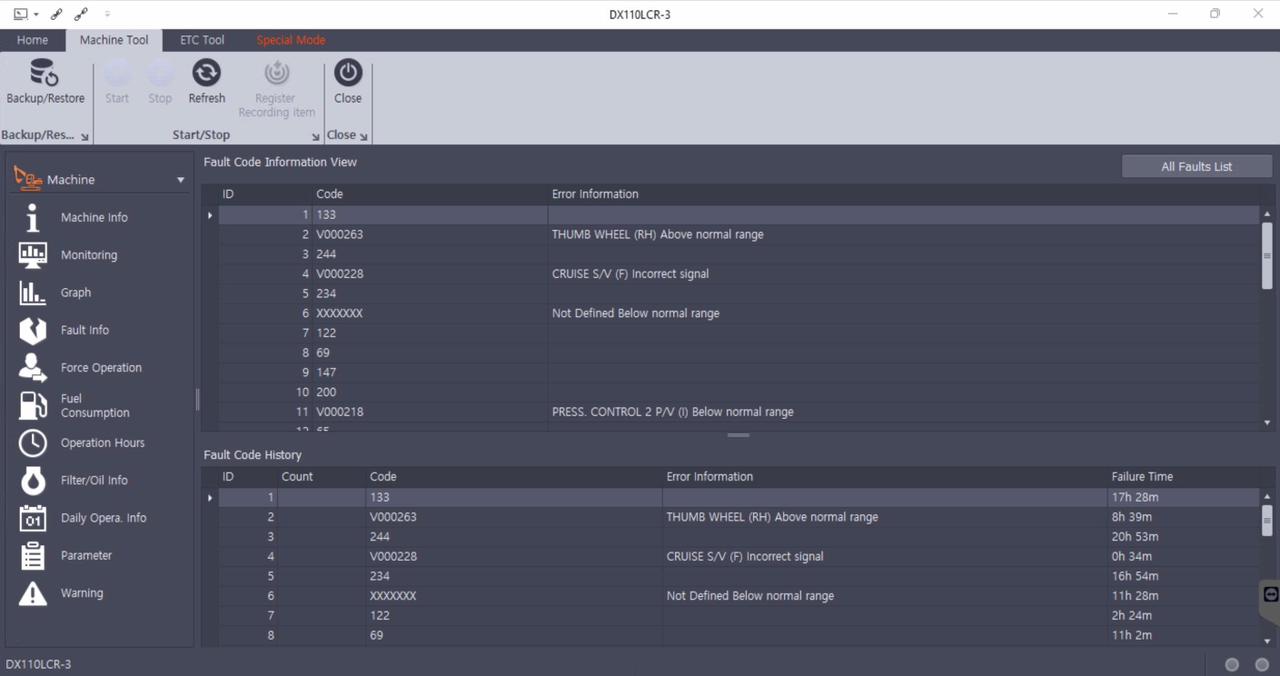Open Force Operation in sidebar
Viewport: 1280px width, 676px height.
(x=101, y=368)
